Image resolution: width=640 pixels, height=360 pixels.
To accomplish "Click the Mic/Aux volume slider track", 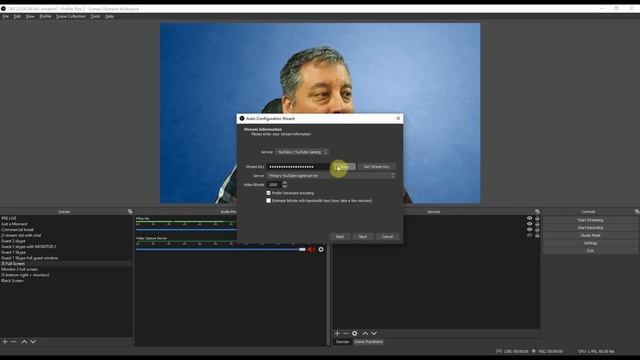I will [186, 230].
